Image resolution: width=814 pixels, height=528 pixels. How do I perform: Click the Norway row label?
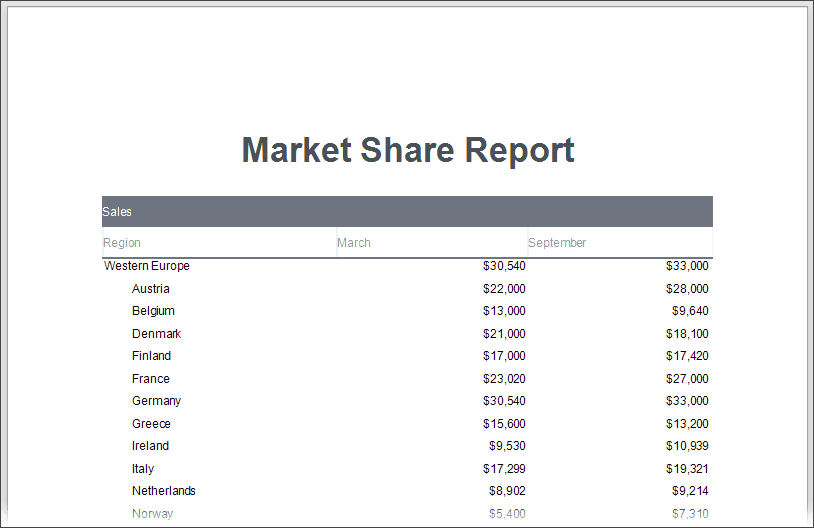click(x=152, y=514)
